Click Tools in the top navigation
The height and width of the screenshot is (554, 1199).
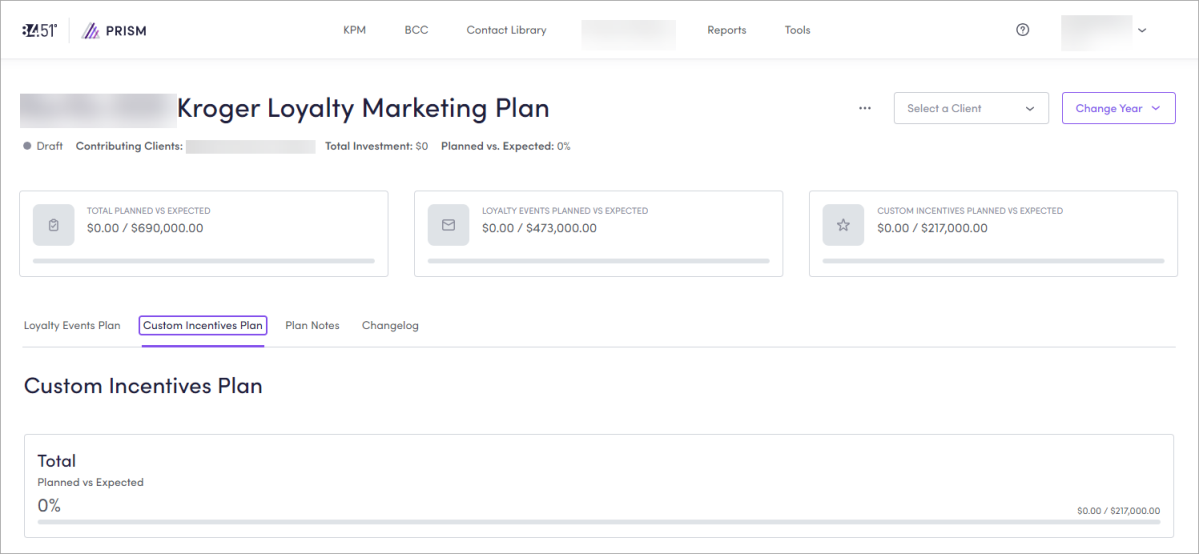coord(797,30)
